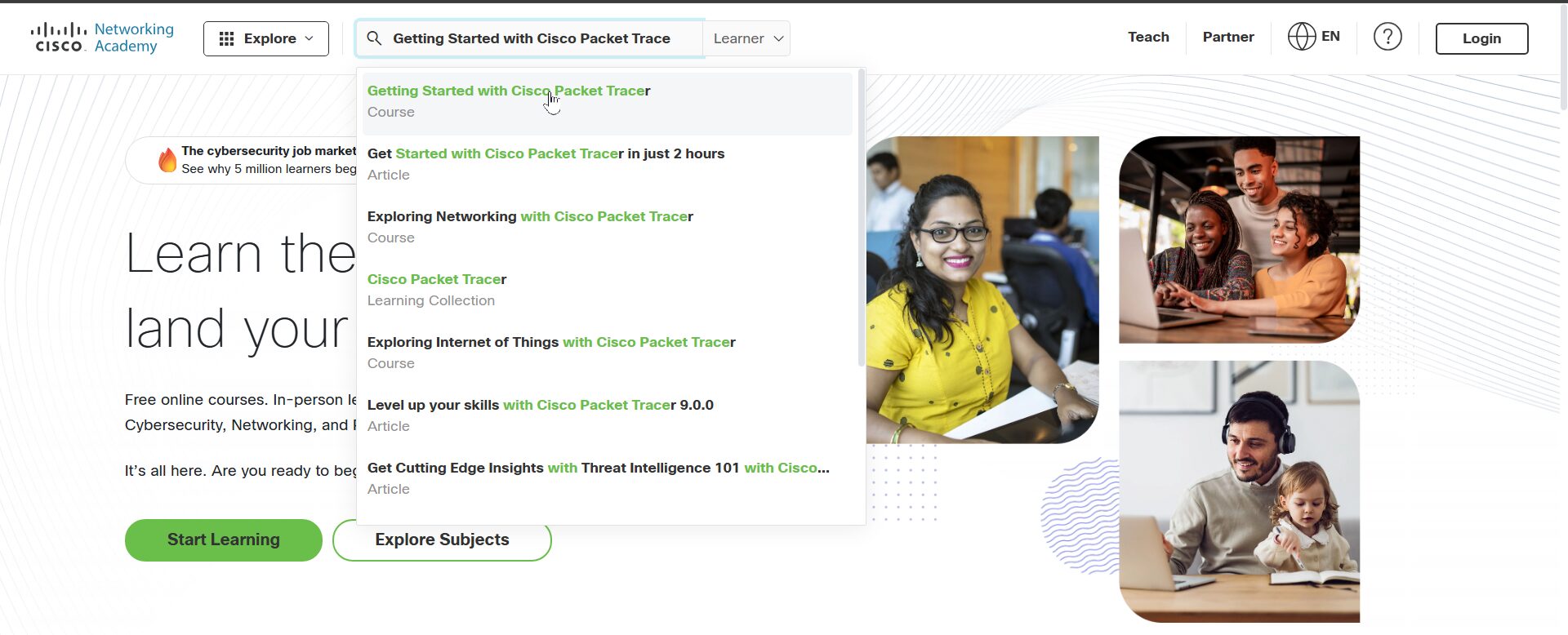Open Exploring Networking with Cisco Packet Tracer result
The image size is (1568, 635).
coord(608,227)
